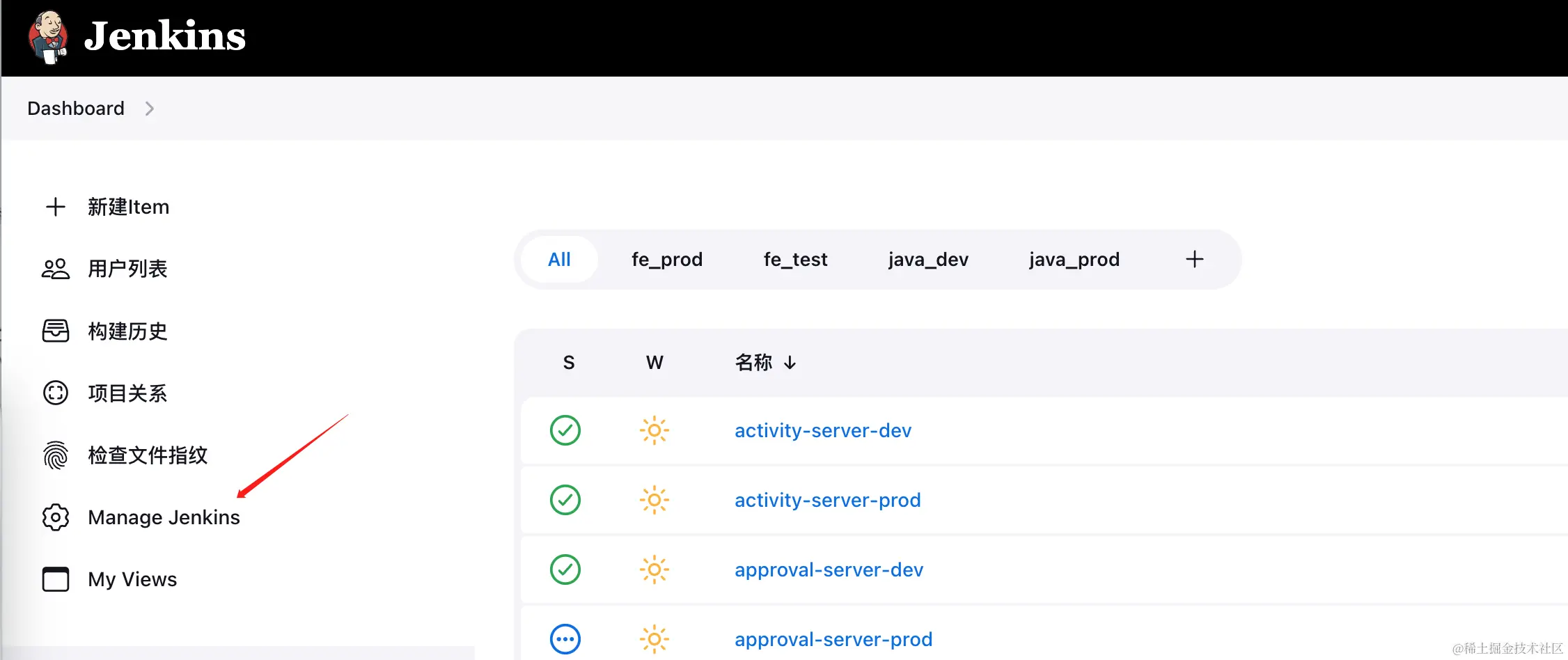Open the approval-server-prod job

click(x=833, y=640)
